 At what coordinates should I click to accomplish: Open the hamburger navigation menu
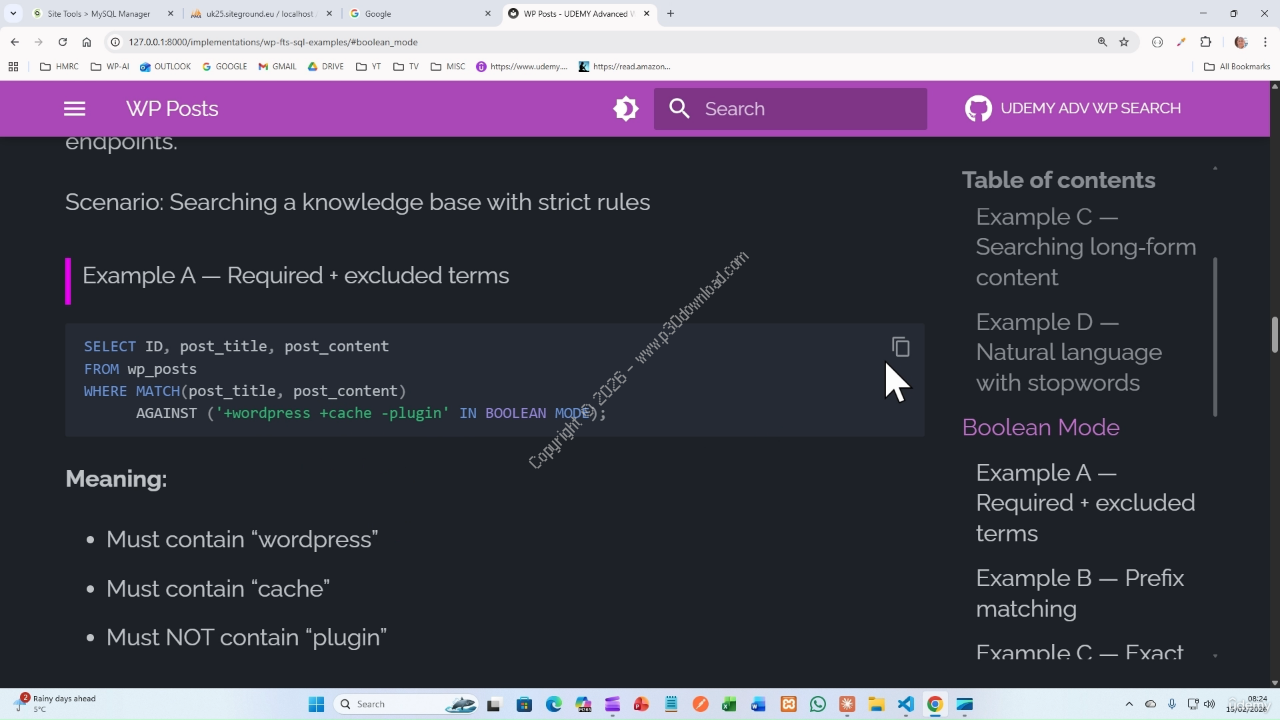74,109
